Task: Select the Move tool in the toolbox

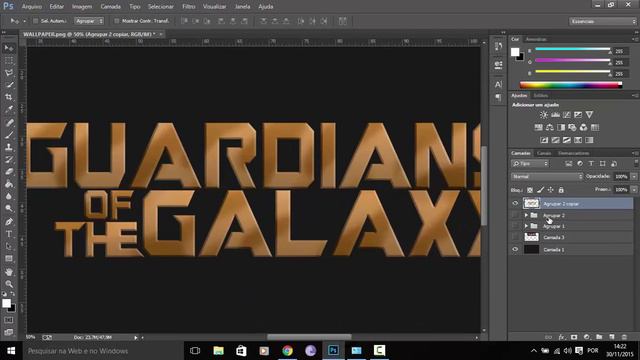Action: 9,48
